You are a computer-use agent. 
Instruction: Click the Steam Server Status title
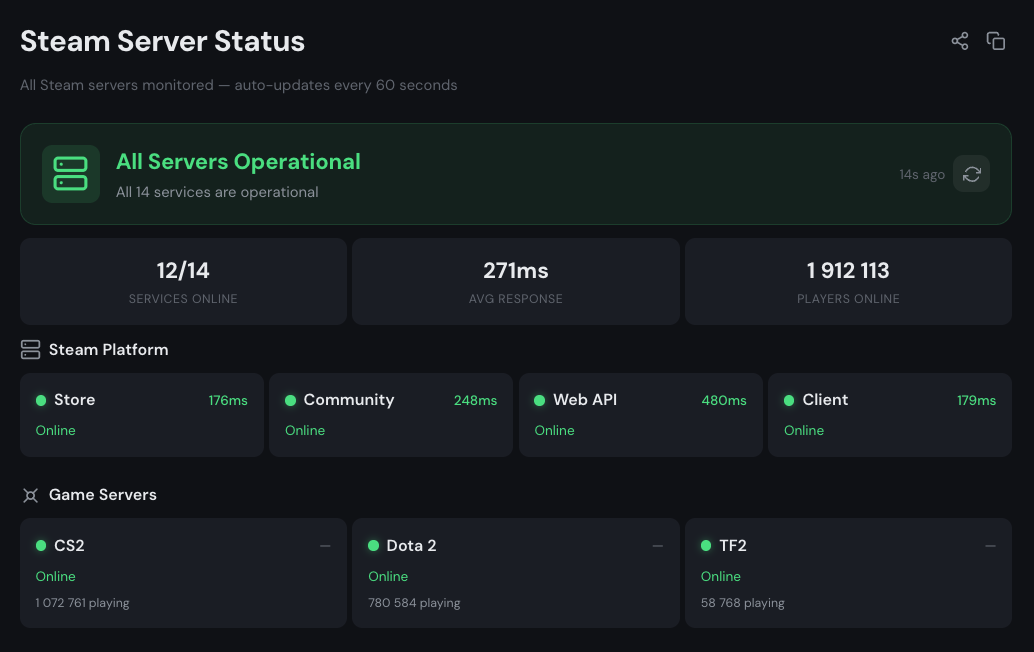pos(162,41)
